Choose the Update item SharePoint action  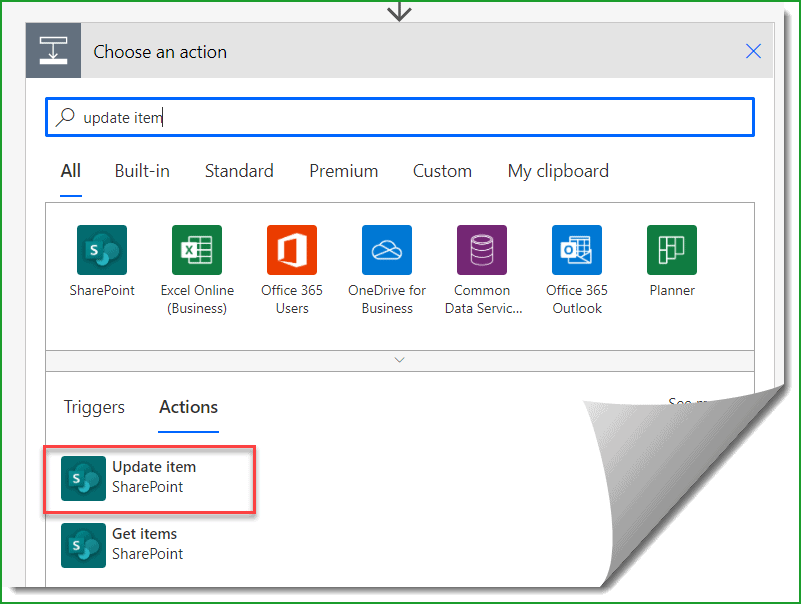tap(150, 478)
